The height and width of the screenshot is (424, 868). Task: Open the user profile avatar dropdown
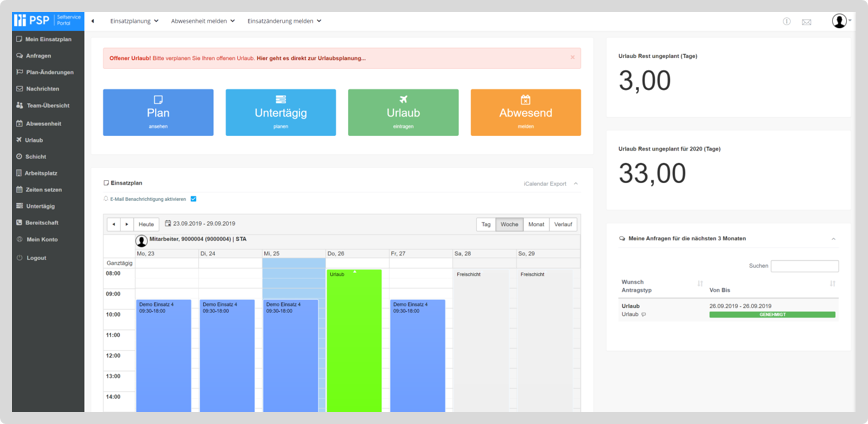click(x=841, y=21)
